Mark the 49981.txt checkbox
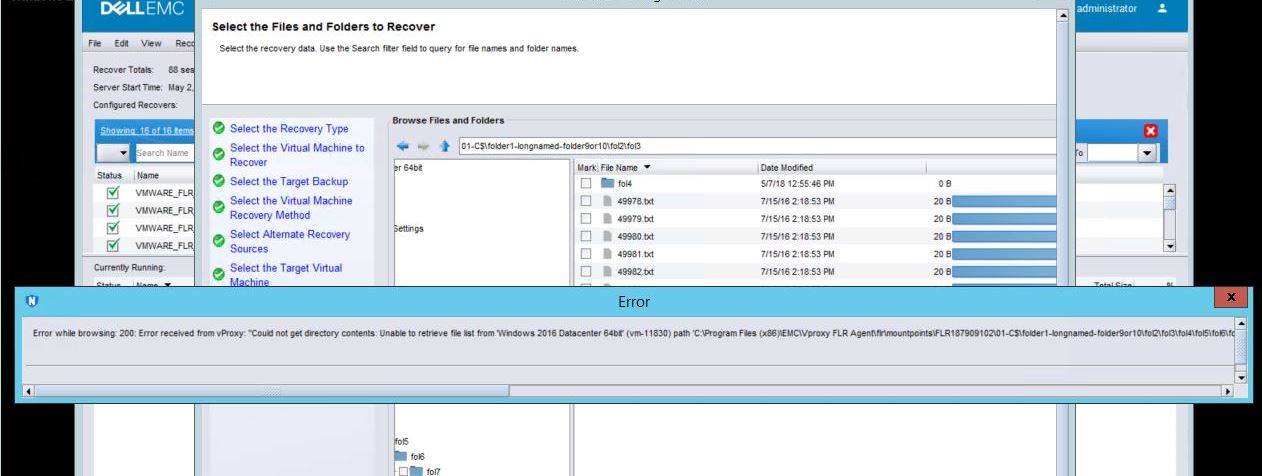The width and height of the screenshot is (1262, 476). [x=586, y=254]
